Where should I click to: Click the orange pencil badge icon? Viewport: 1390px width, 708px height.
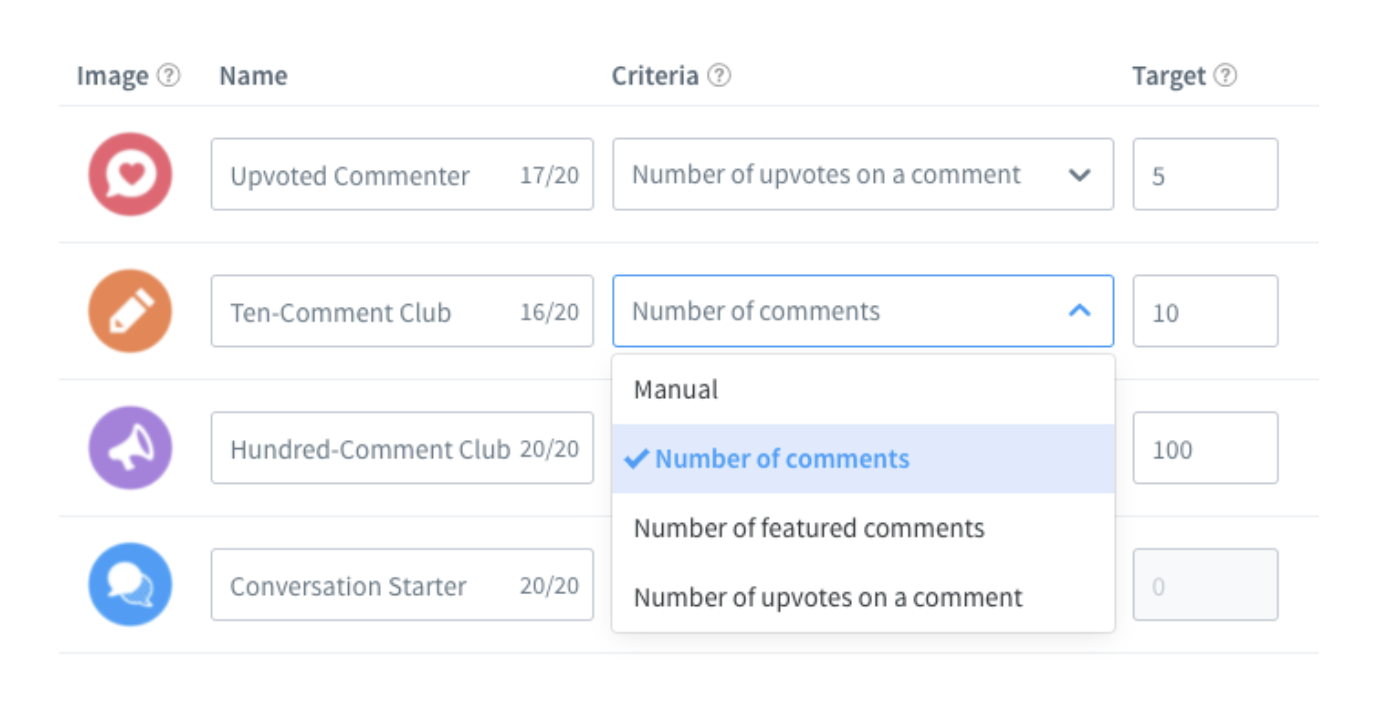[130, 311]
